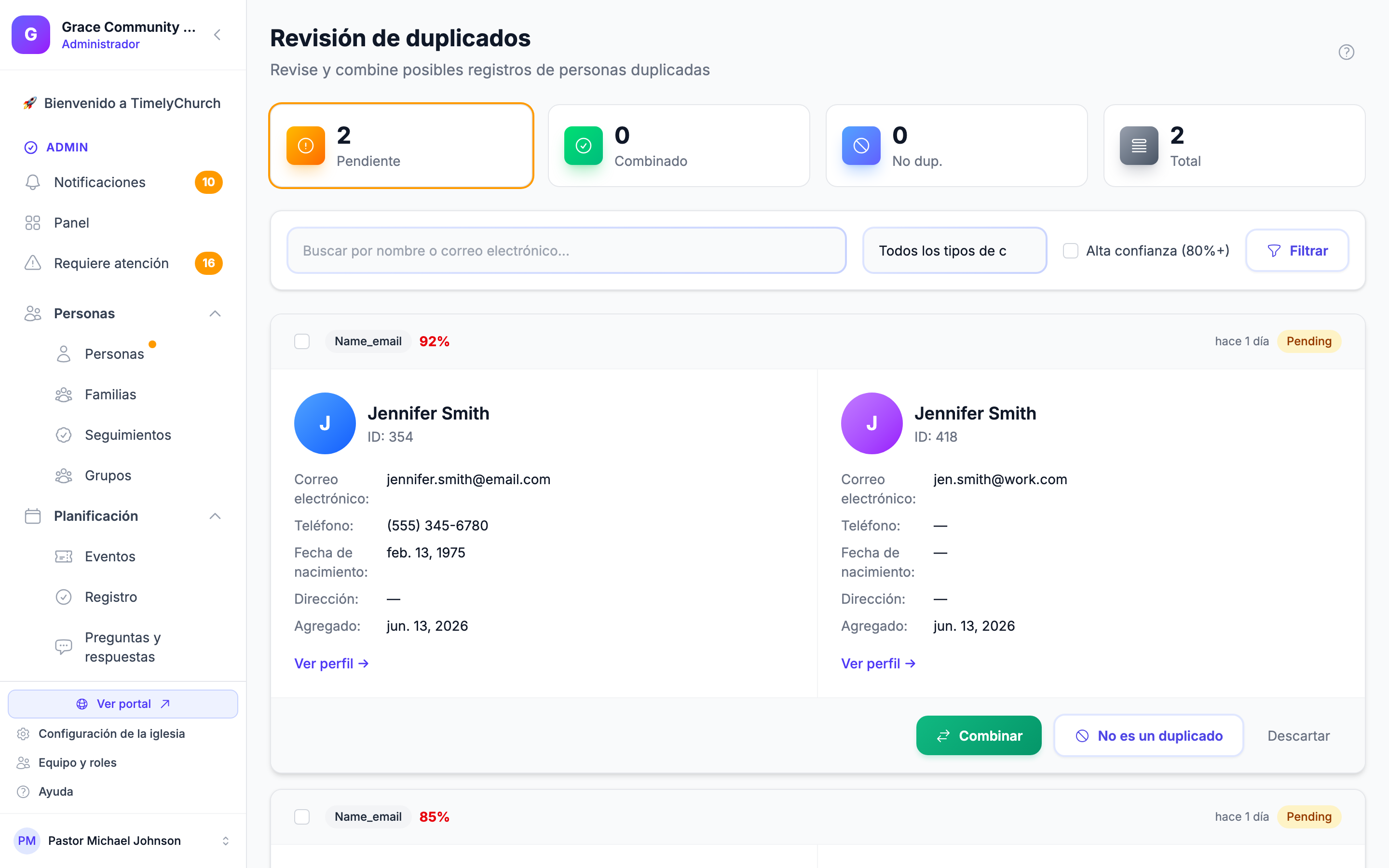The height and width of the screenshot is (868, 1389).
Task: Click email jennifer.smith@email.com
Action: [468, 479]
